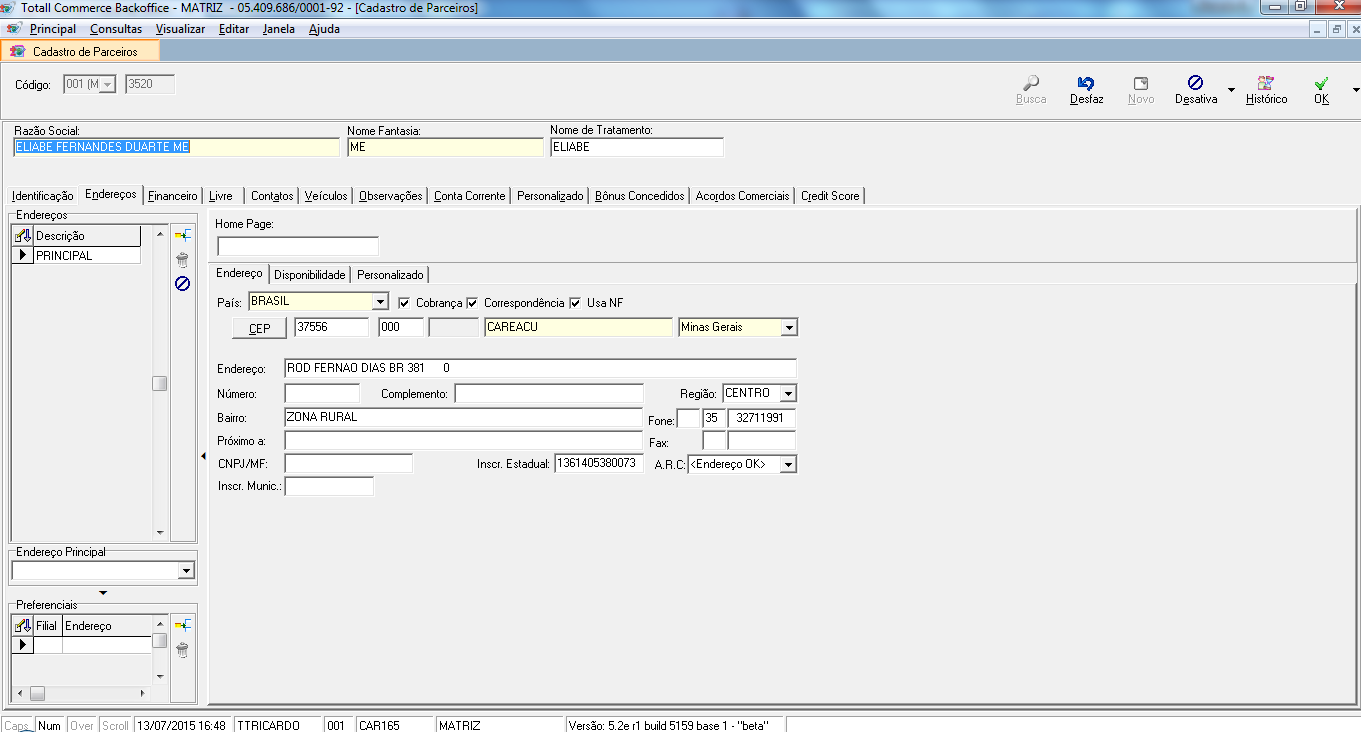Add a new row in the Preferenciais panel
The height and width of the screenshot is (732, 1361).
(182, 625)
